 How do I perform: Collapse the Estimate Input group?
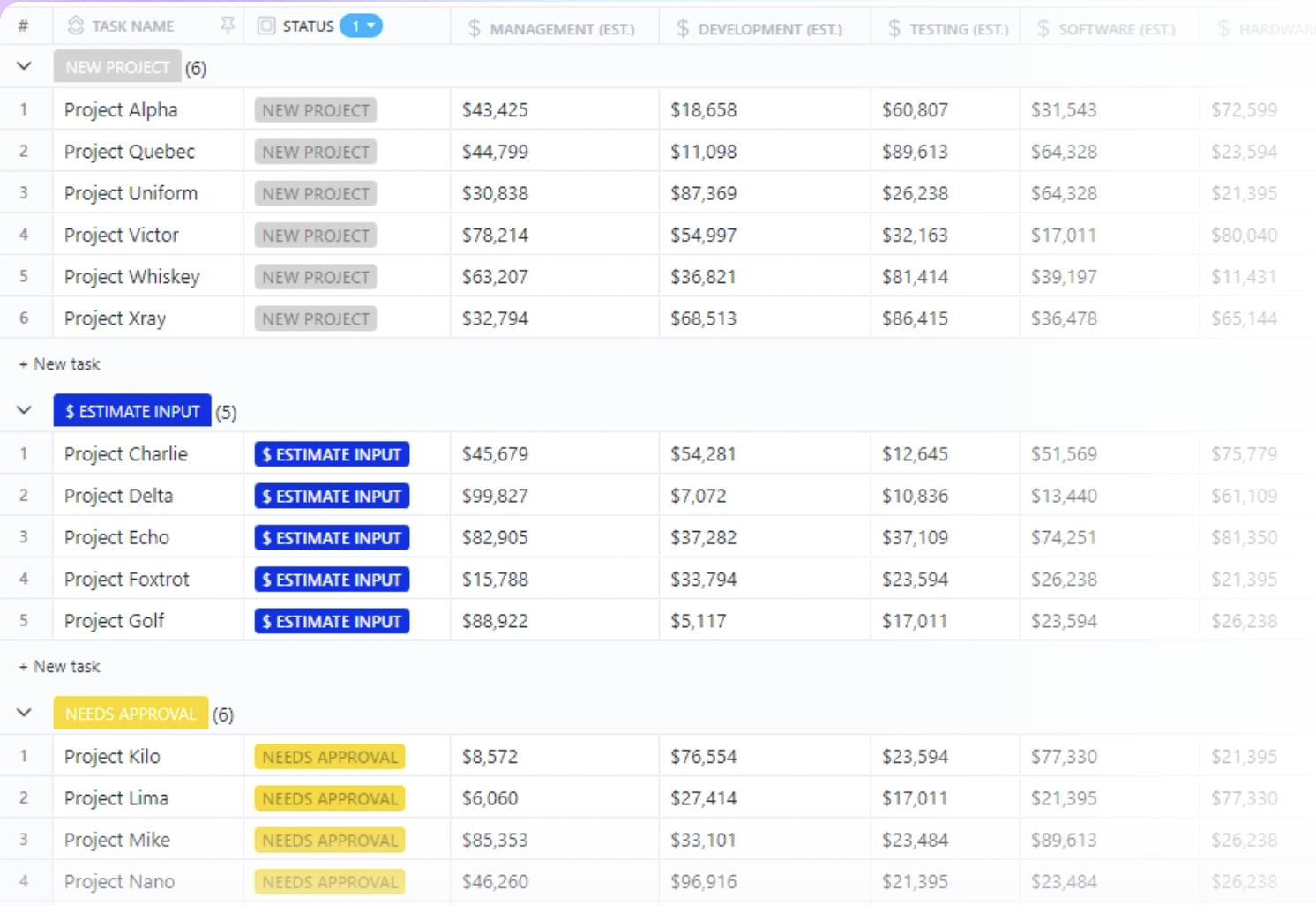24,411
